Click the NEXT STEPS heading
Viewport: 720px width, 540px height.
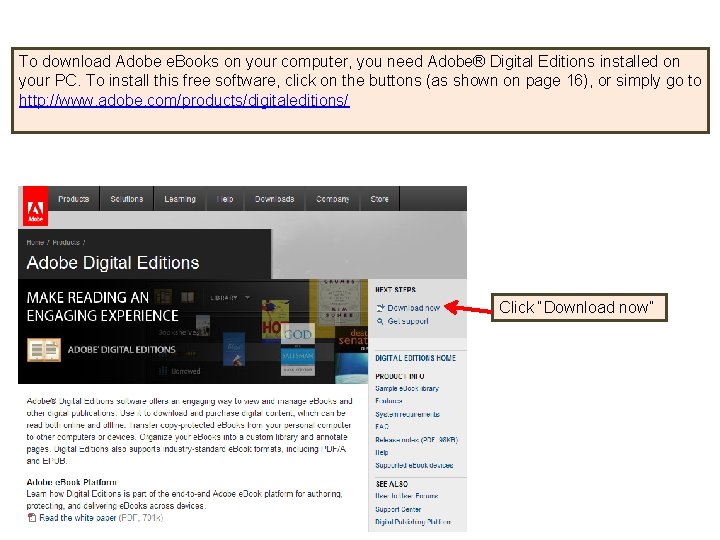[395, 290]
